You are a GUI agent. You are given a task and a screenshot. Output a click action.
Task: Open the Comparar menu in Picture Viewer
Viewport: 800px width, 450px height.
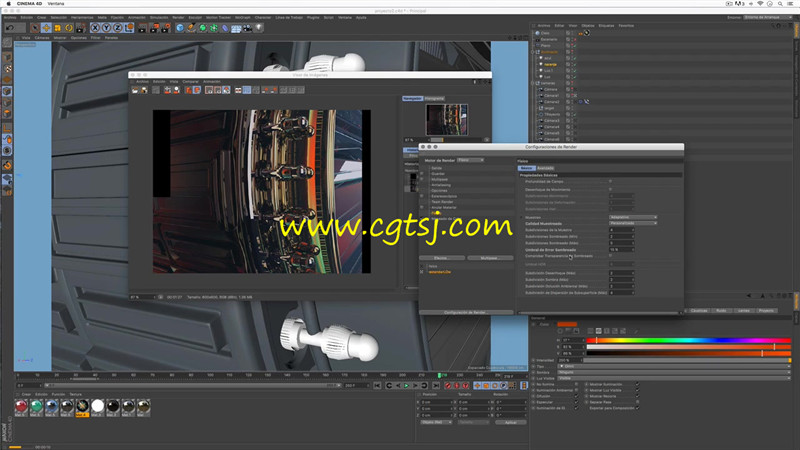tap(190, 82)
